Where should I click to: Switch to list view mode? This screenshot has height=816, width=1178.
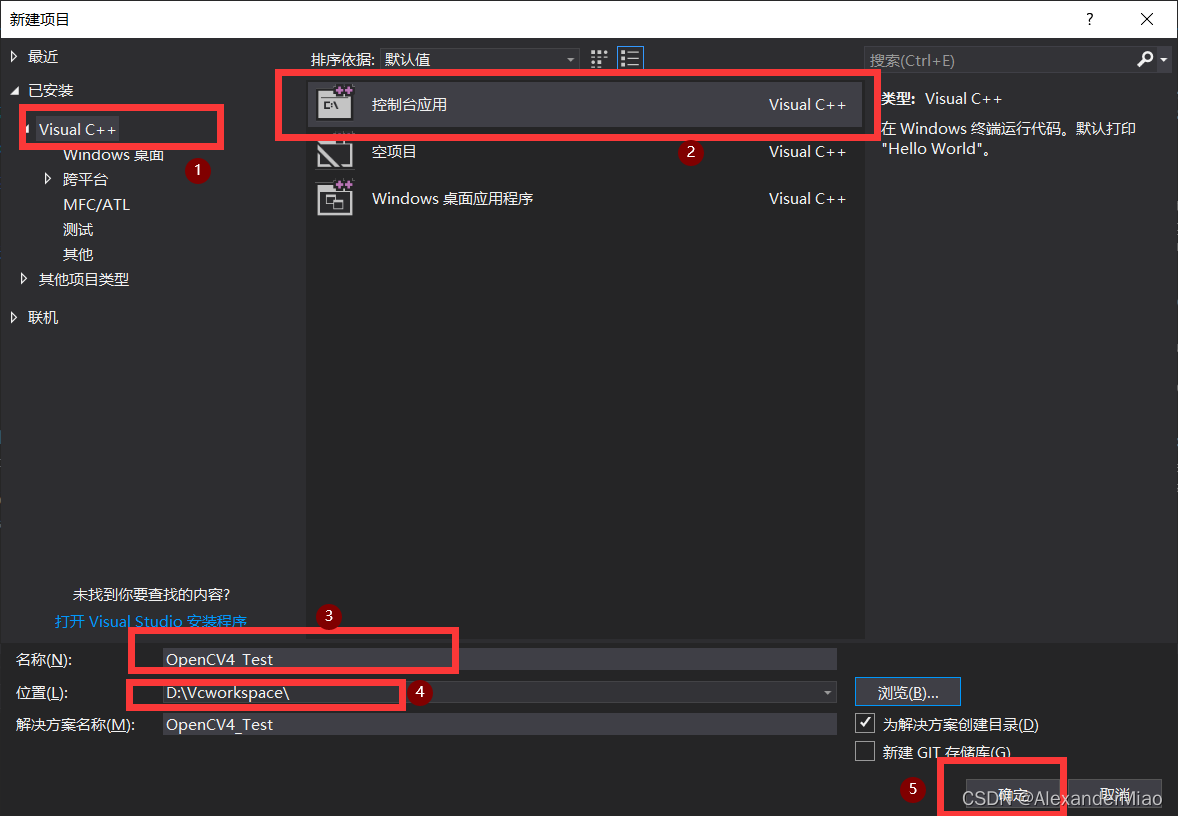point(630,58)
